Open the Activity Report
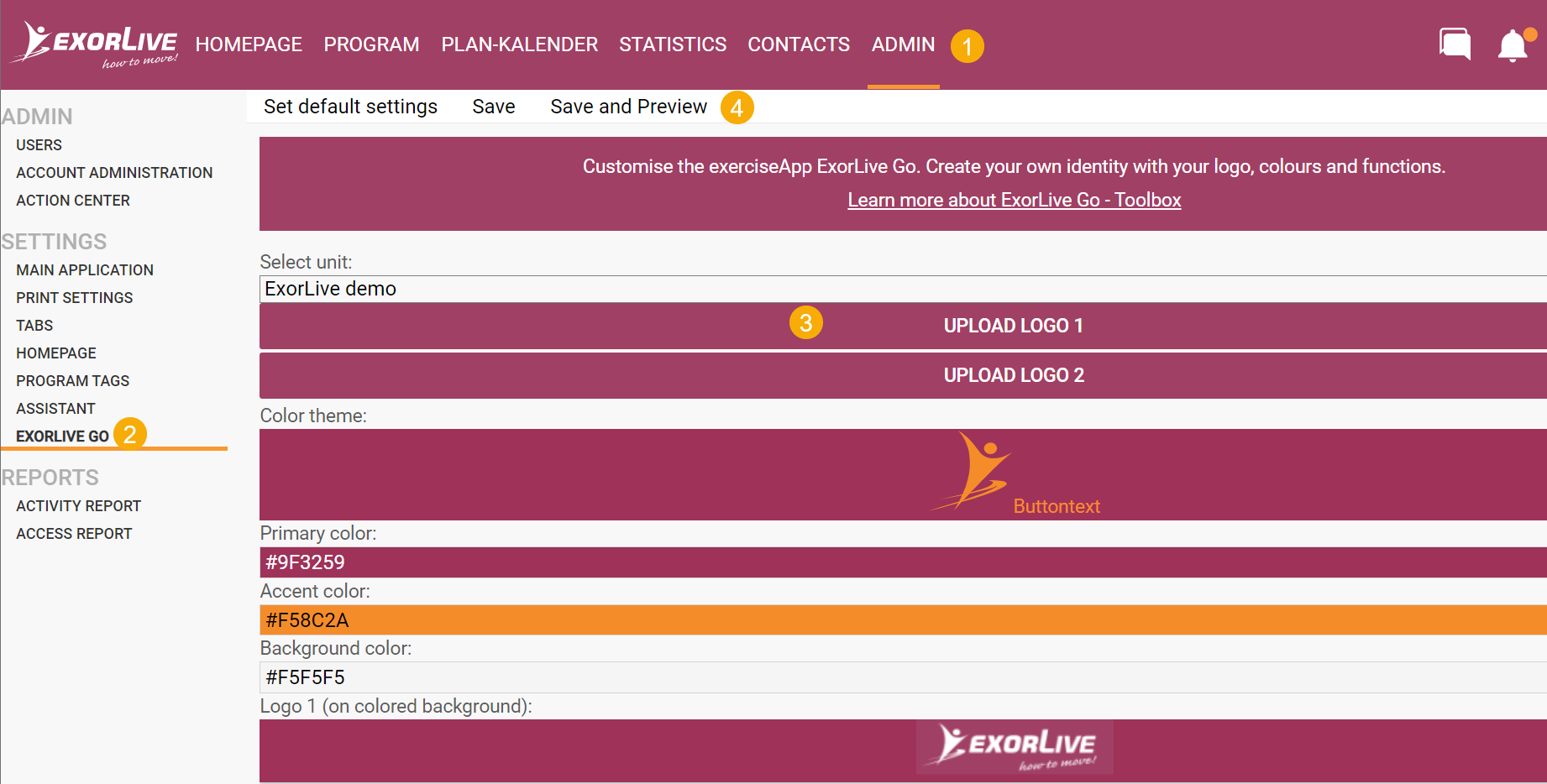Image resolution: width=1547 pixels, height=784 pixels. point(78,506)
